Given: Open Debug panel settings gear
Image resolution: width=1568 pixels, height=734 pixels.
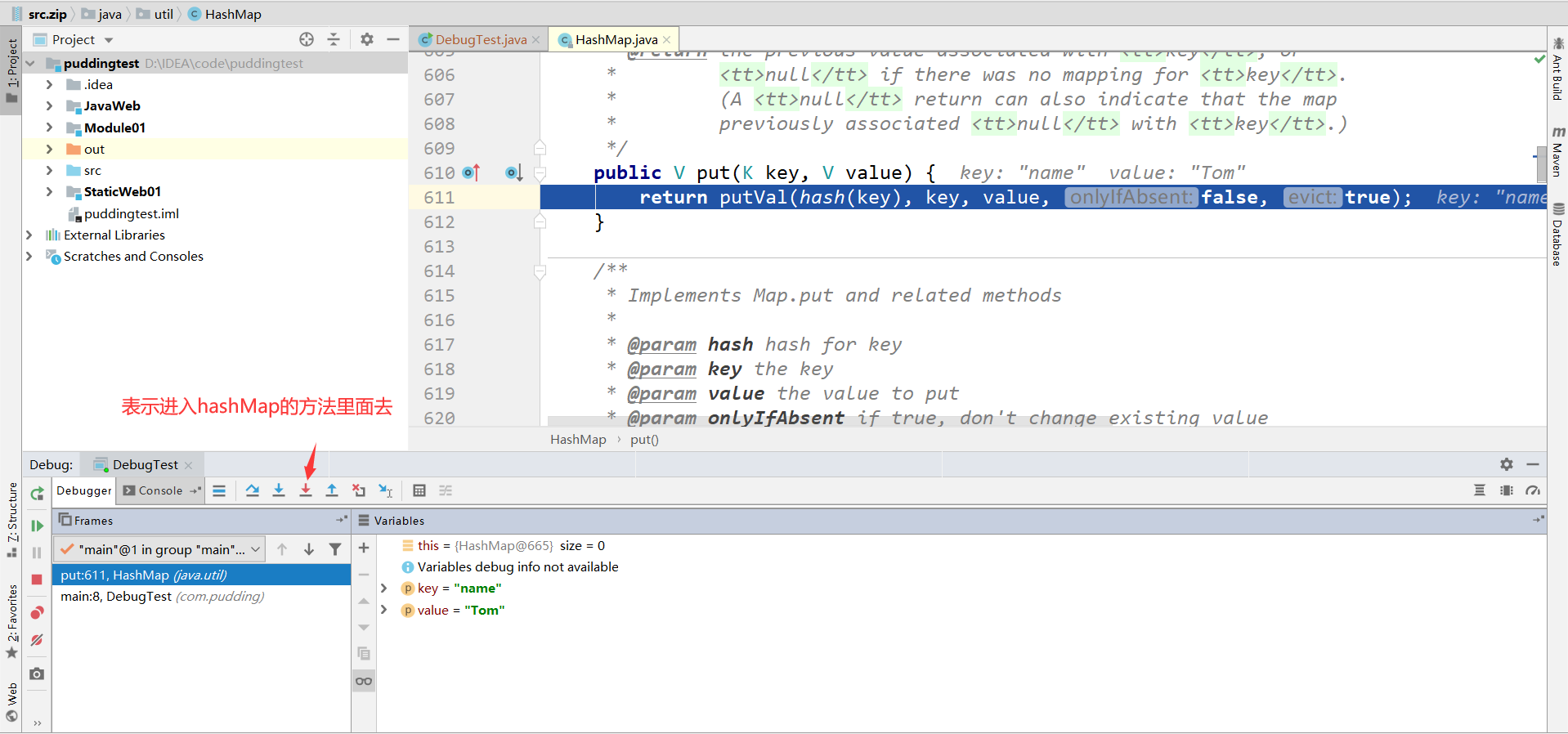Looking at the screenshot, I should pyautogui.click(x=1507, y=464).
